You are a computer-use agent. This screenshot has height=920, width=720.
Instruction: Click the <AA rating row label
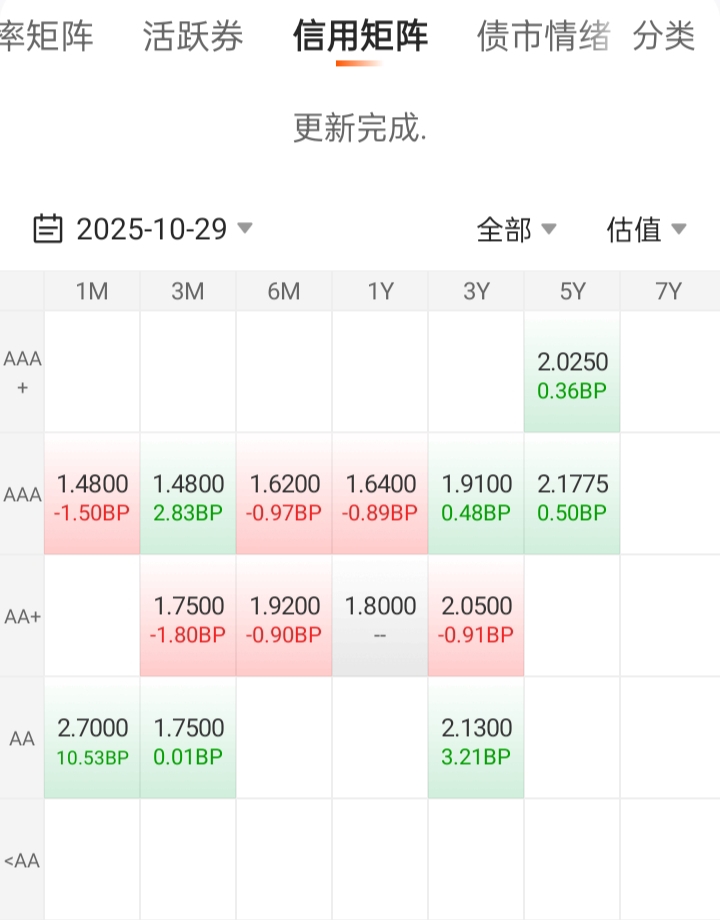coord(22,860)
